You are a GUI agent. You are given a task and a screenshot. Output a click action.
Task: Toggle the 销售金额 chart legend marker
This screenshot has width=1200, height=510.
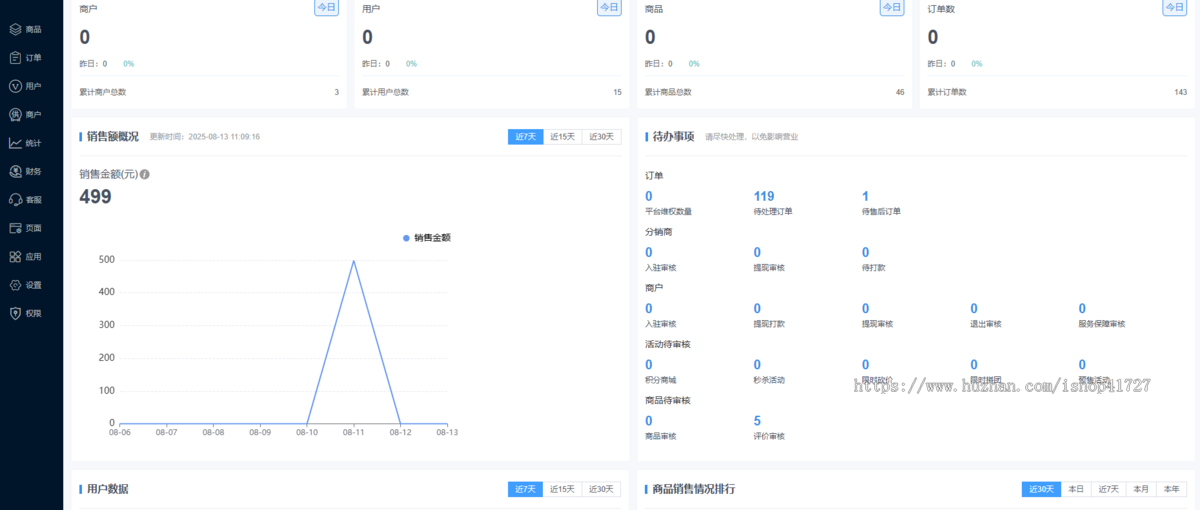(x=406, y=238)
